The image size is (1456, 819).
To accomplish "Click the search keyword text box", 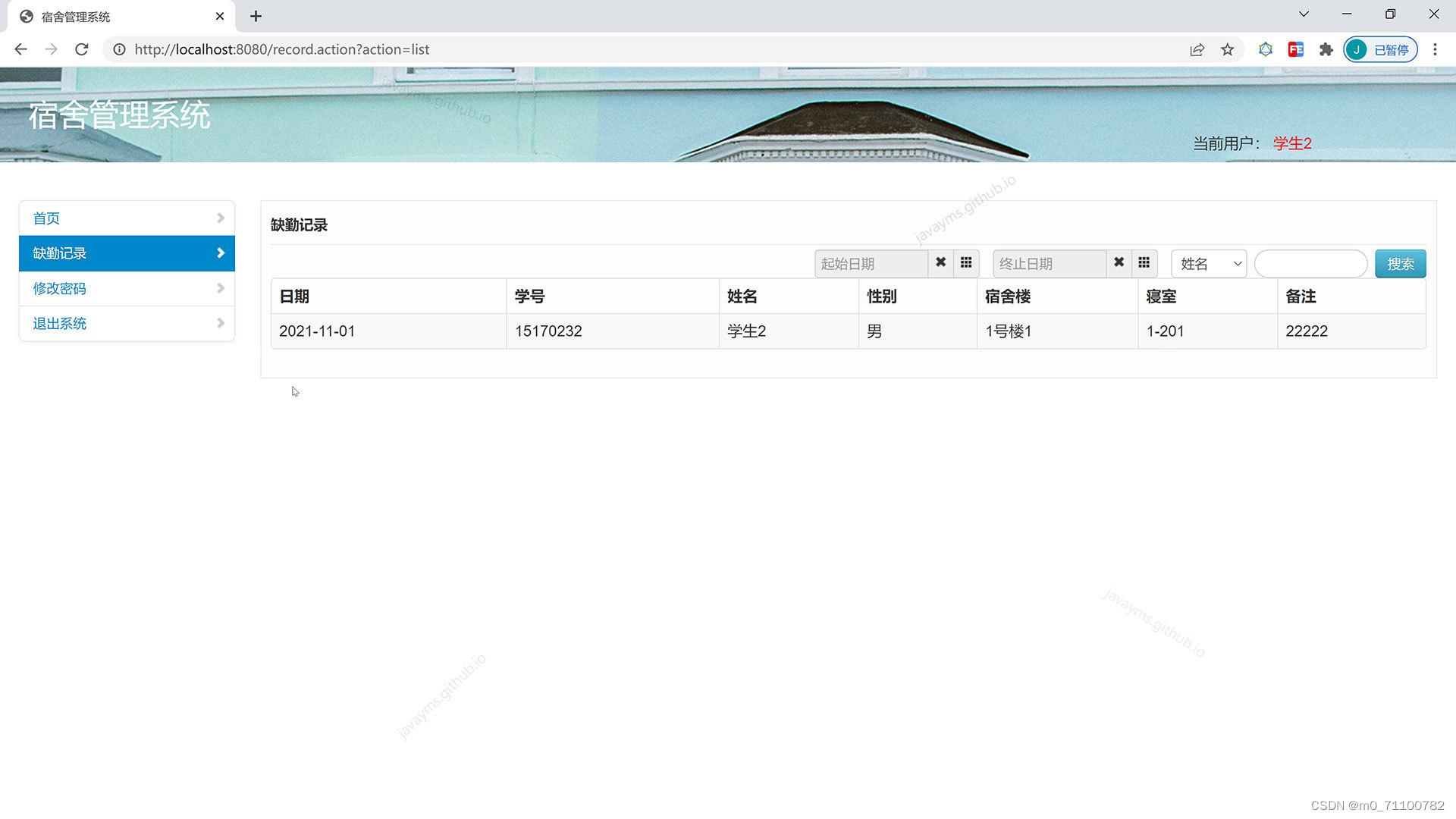I will click(1310, 264).
